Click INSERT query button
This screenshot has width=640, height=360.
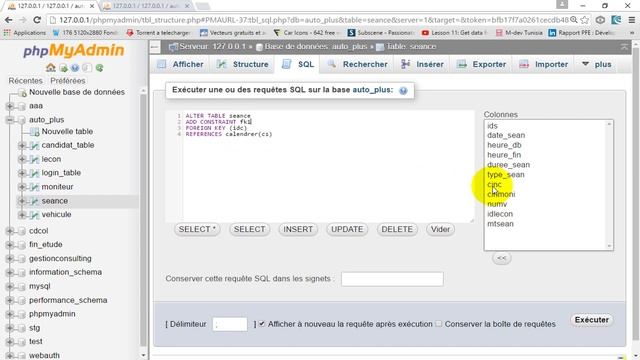coord(298,229)
